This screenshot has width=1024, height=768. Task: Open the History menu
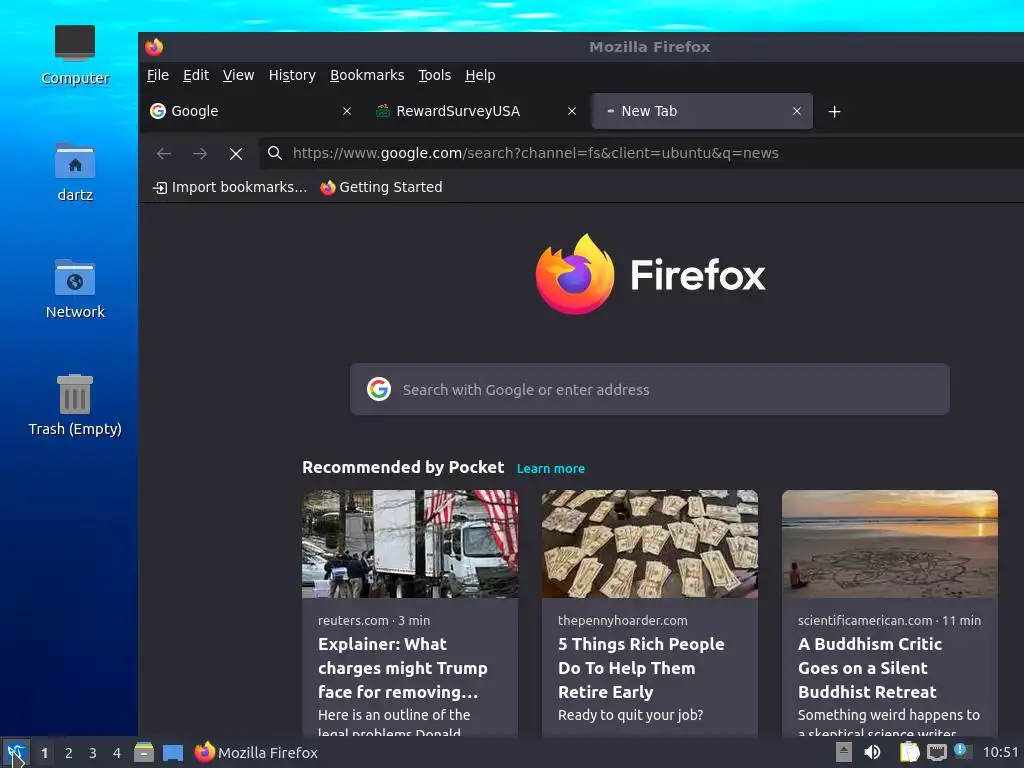click(x=292, y=75)
